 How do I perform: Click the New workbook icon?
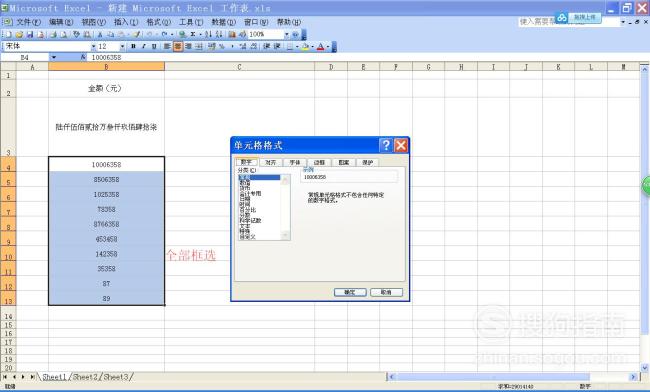[x=8, y=34]
